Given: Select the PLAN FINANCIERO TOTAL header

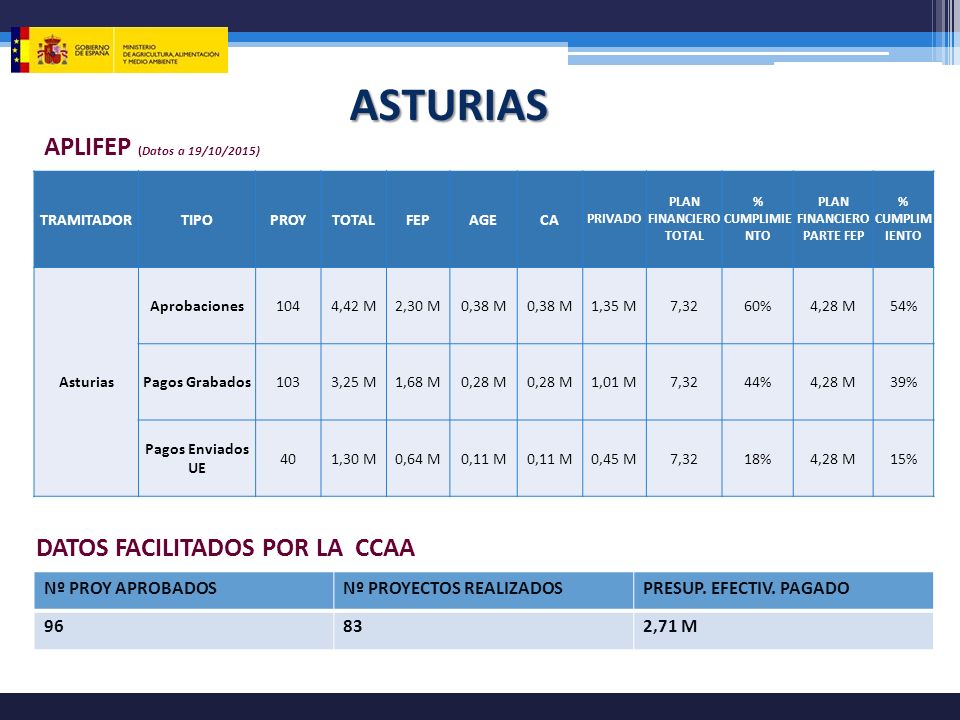Looking at the screenshot, I should (684, 219).
